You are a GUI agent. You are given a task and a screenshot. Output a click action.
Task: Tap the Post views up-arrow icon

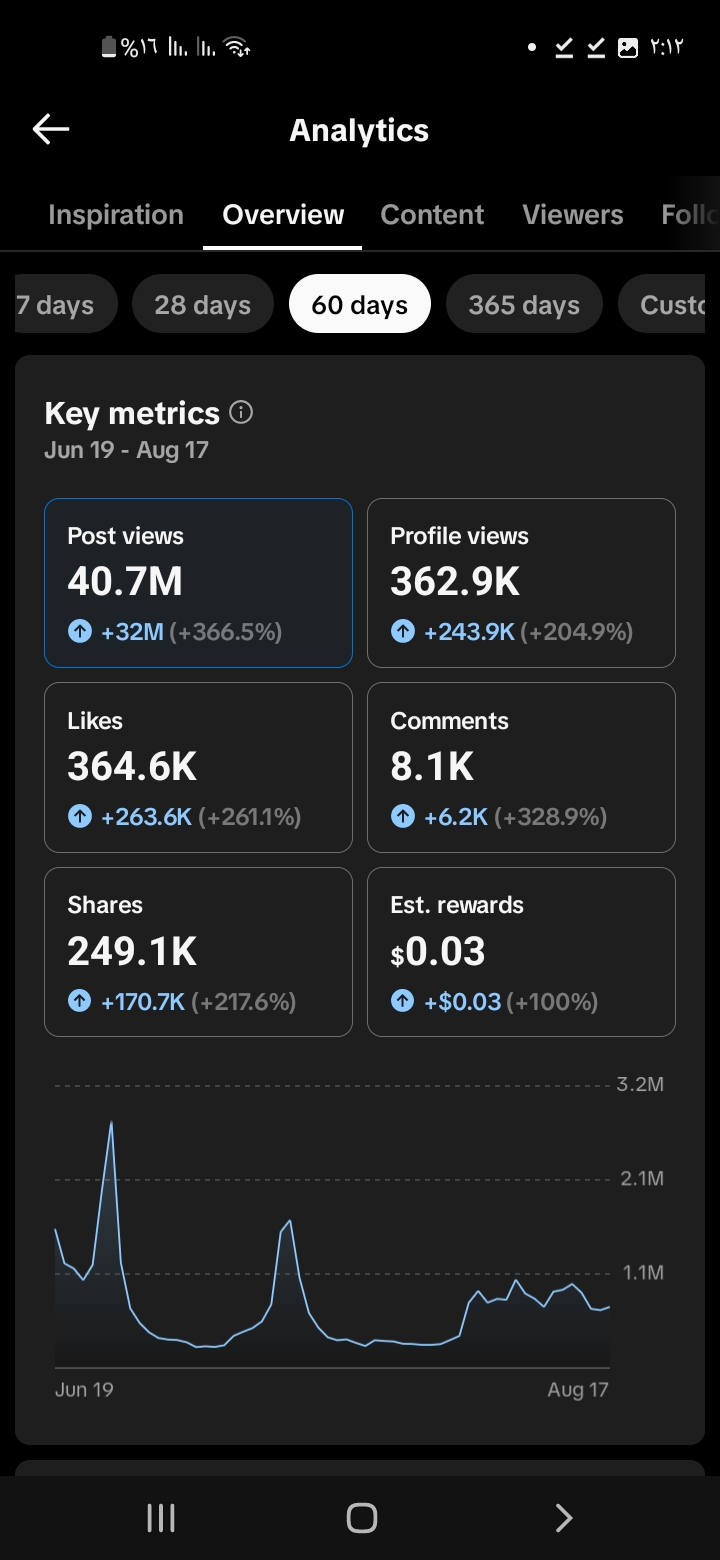pos(79,632)
